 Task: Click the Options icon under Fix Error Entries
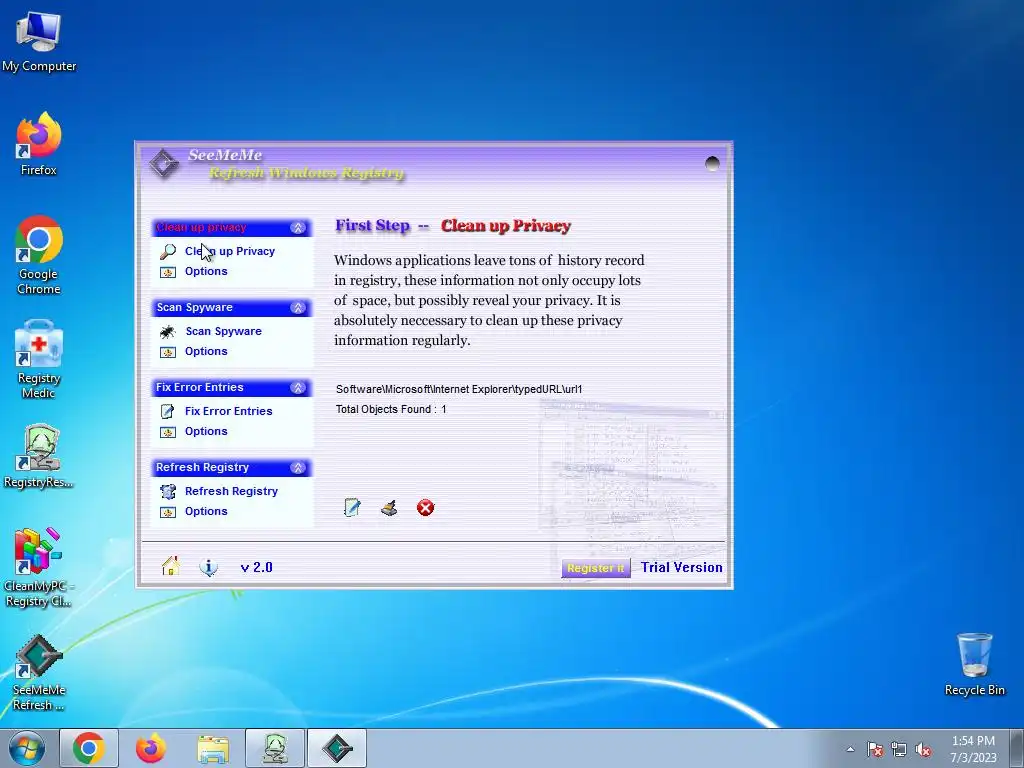[x=168, y=432]
